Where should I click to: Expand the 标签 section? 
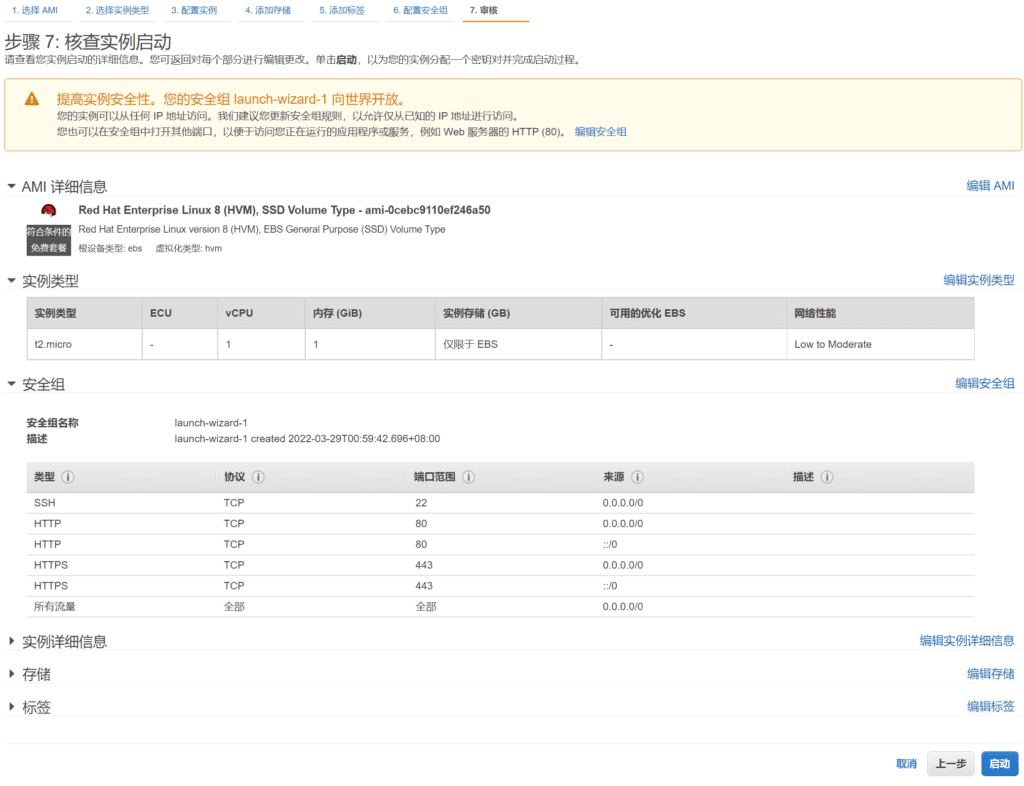[x=12, y=707]
